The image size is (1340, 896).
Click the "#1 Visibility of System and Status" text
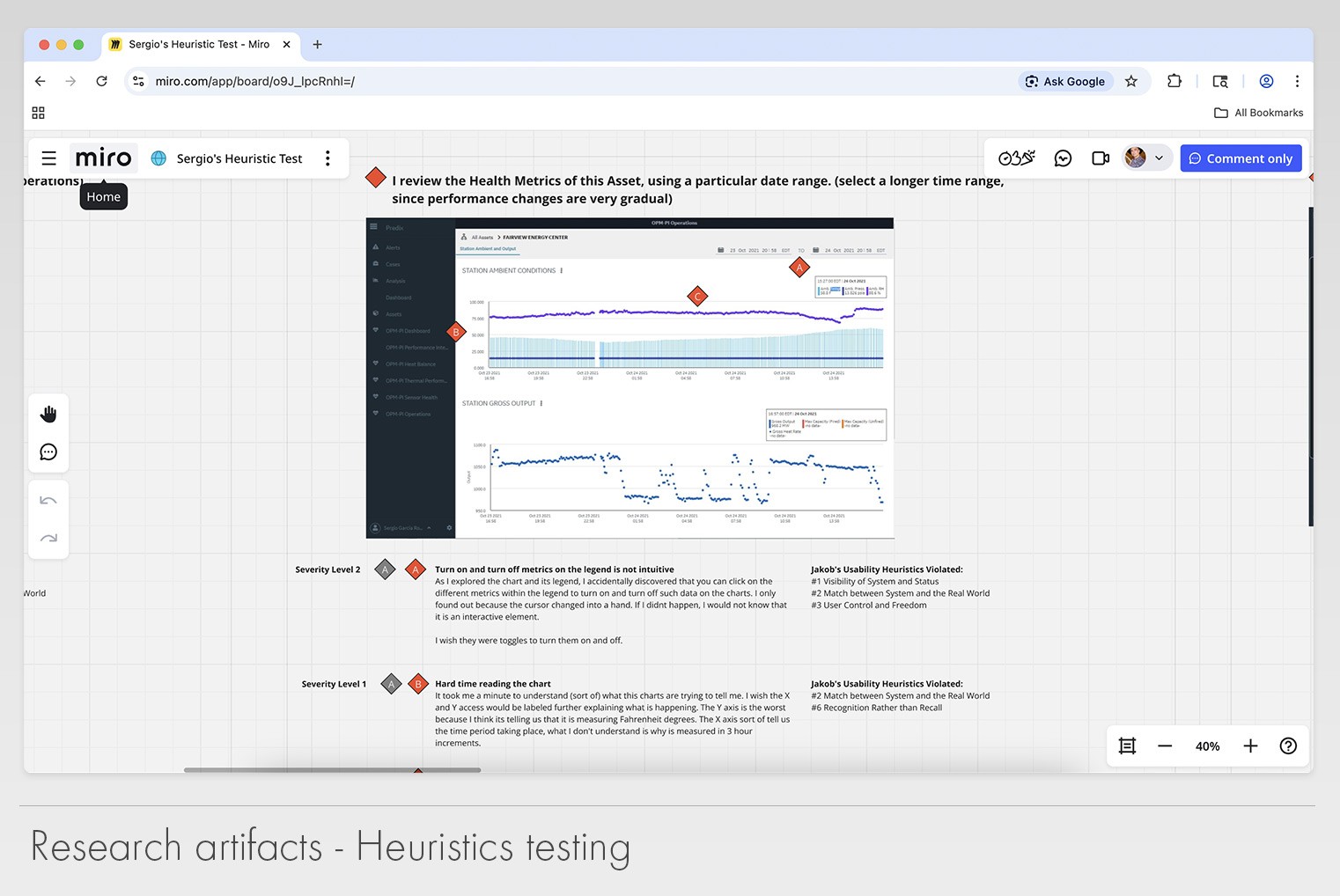pos(875,582)
